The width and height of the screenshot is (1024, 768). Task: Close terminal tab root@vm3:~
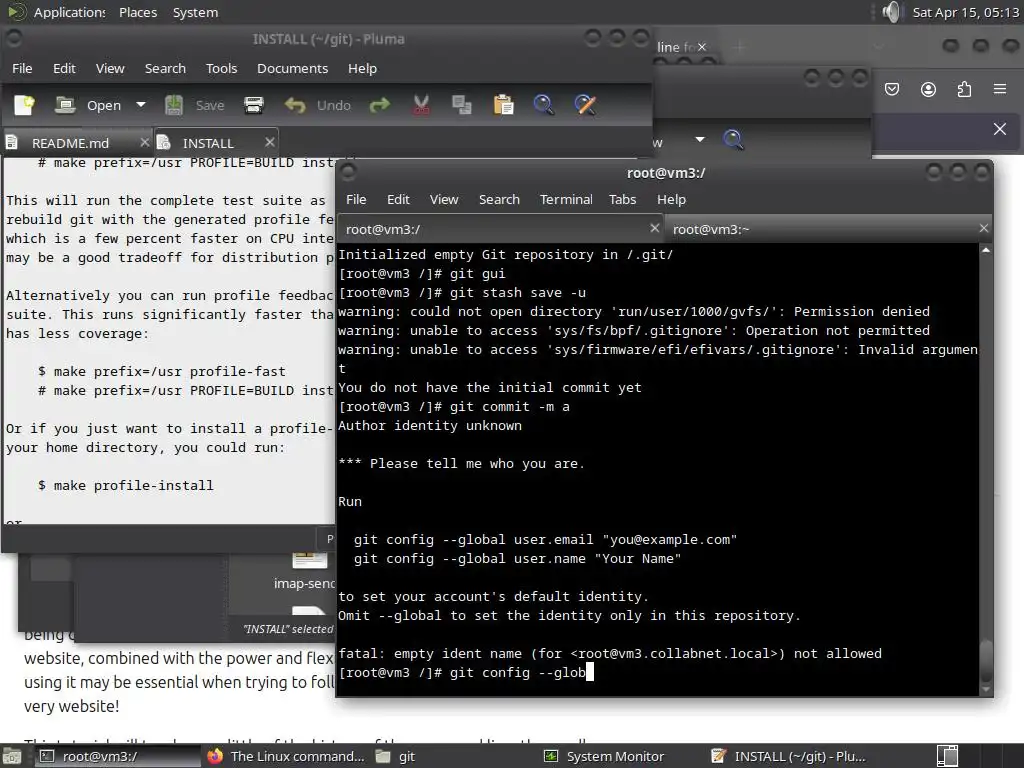coord(984,228)
